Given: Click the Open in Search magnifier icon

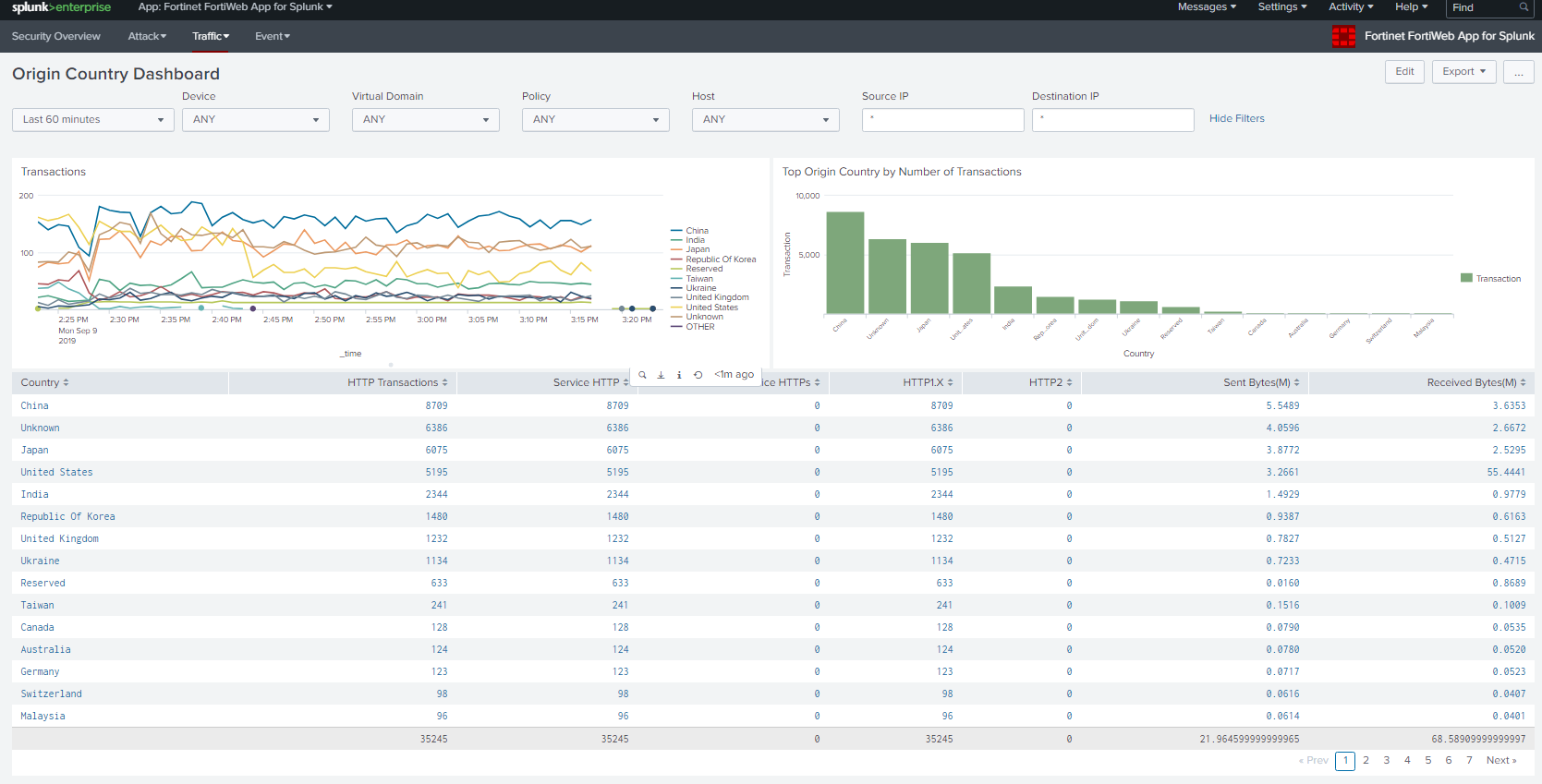Looking at the screenshot, I should coord(642,375).
